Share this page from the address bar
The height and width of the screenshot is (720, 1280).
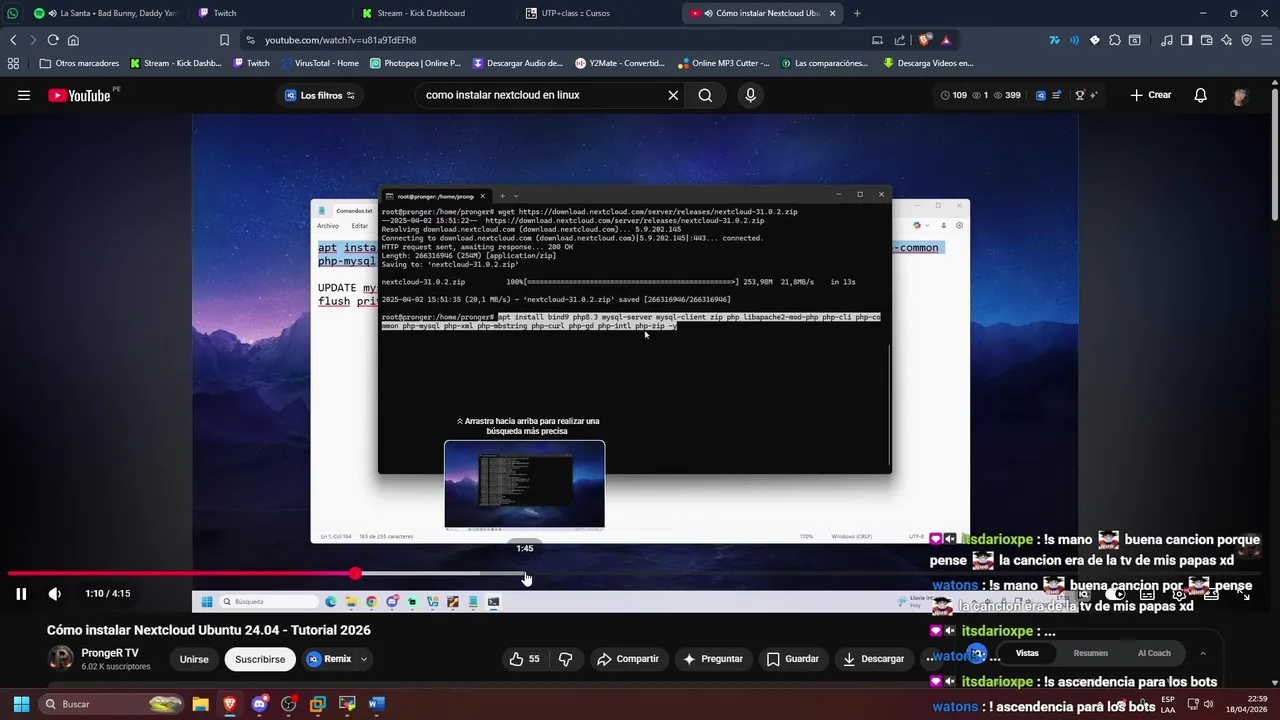tap(900, 40)
